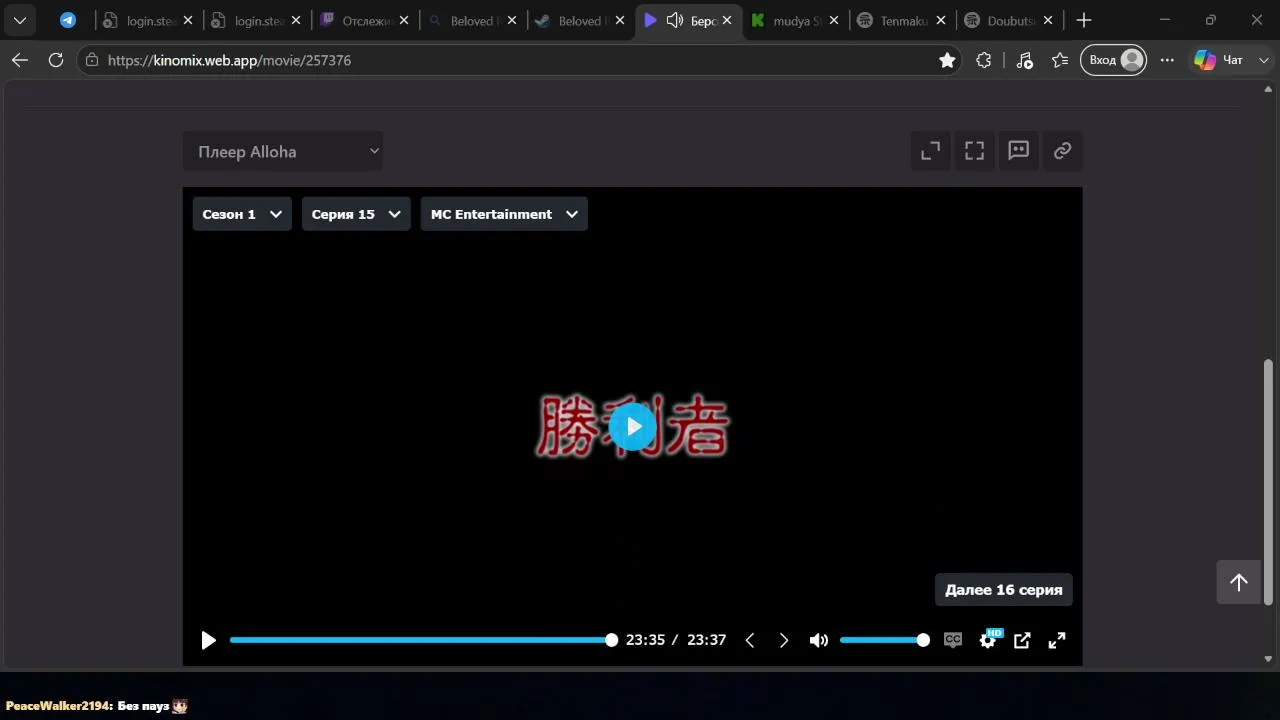The height and width of the screenshot is (720, 1280).
Task: Open player quality settings gear
Action: tap(988, 640)
